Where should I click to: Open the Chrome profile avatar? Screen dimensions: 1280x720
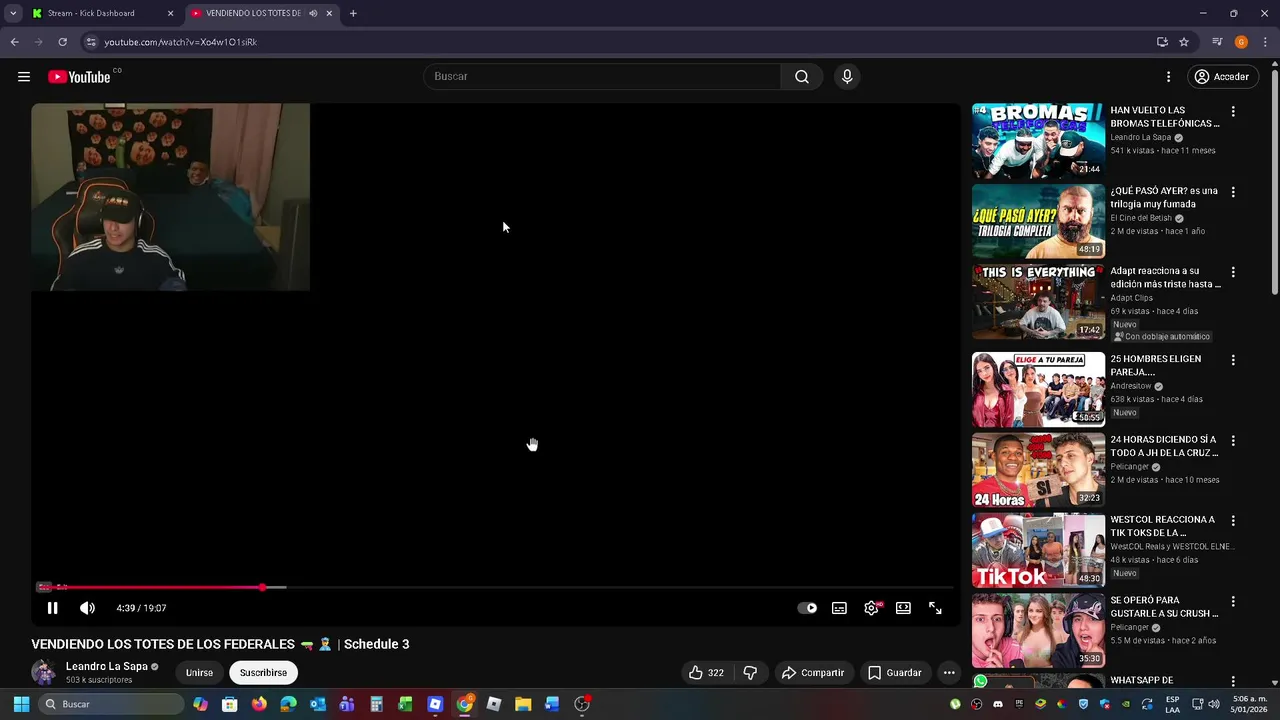tap(1241, 42)
